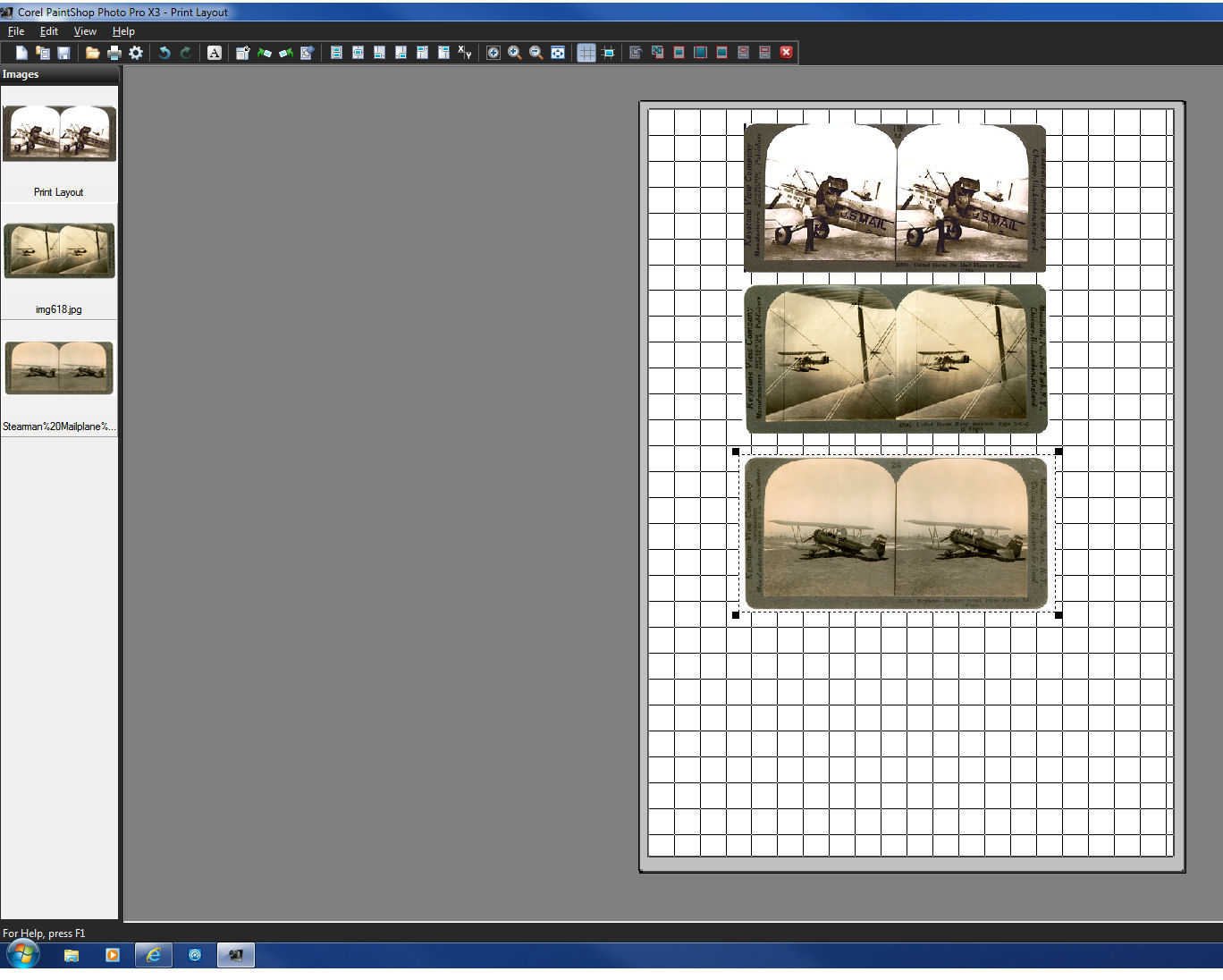
Task: Select the img618.jpg thumbnail in Images panel
Action: coord(59,251)
